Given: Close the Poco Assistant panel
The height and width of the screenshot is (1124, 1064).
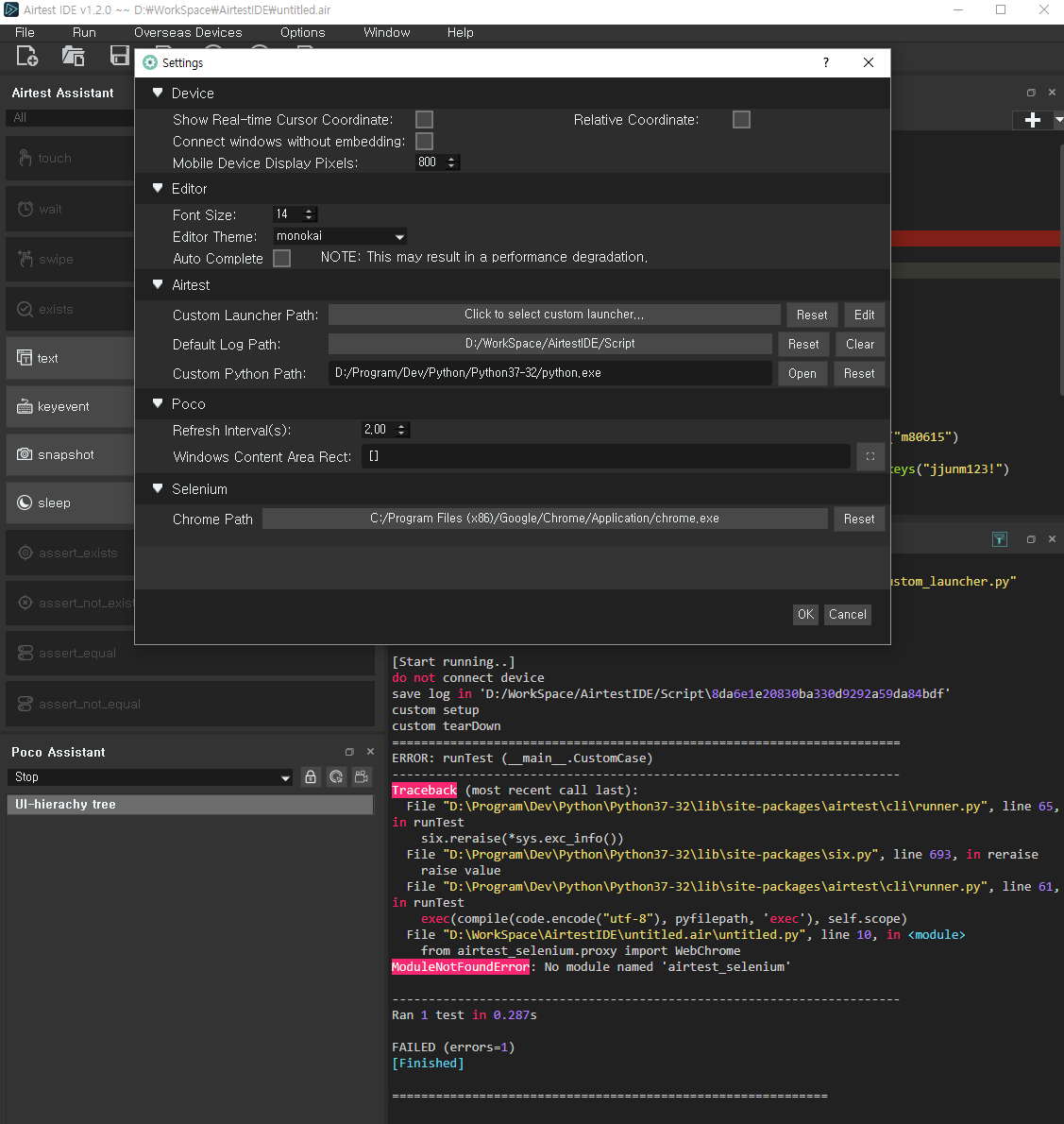Looking at the screenshot, I should [x=370, y=752].
